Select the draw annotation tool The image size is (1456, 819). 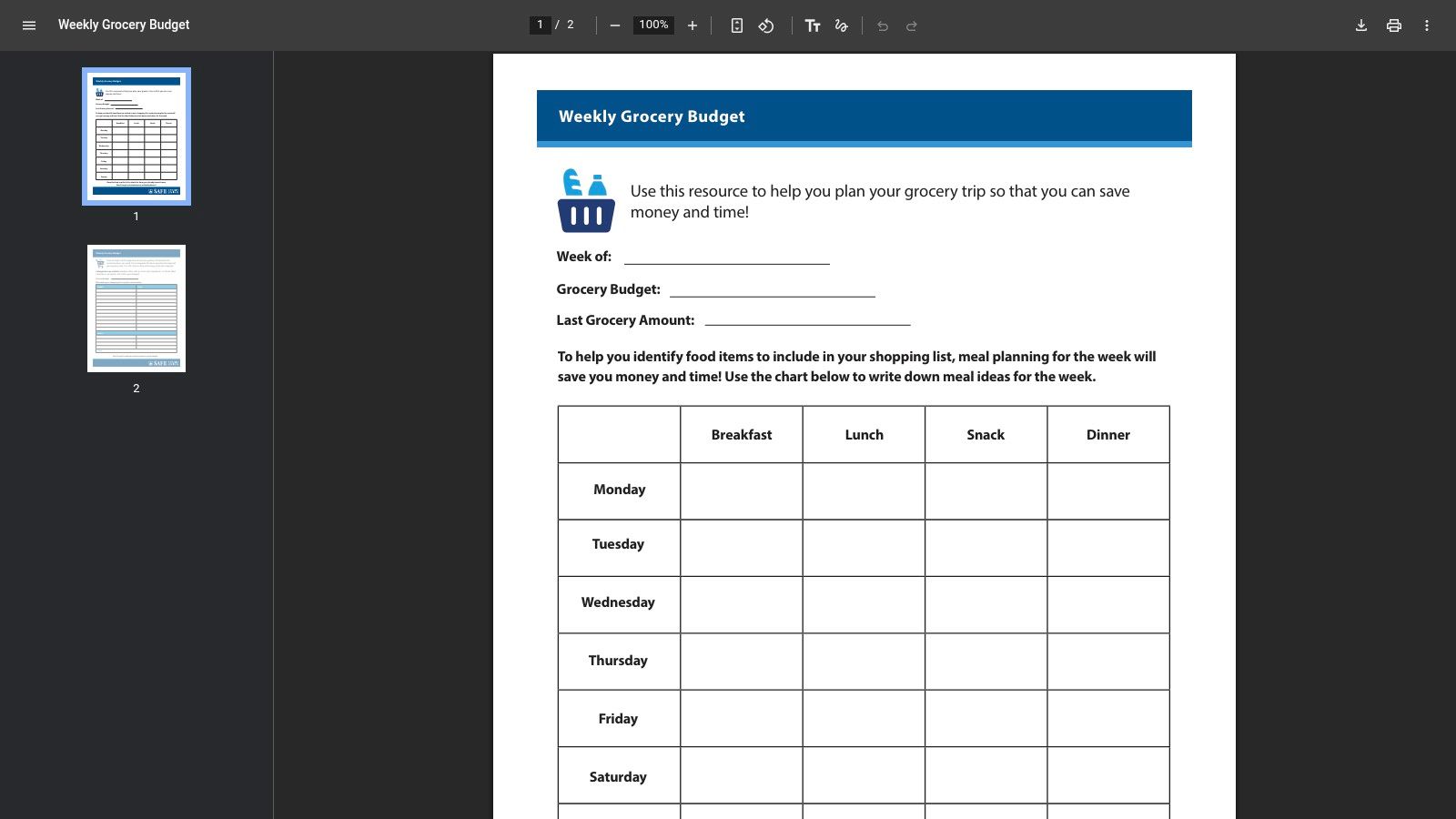coord(842,25)
